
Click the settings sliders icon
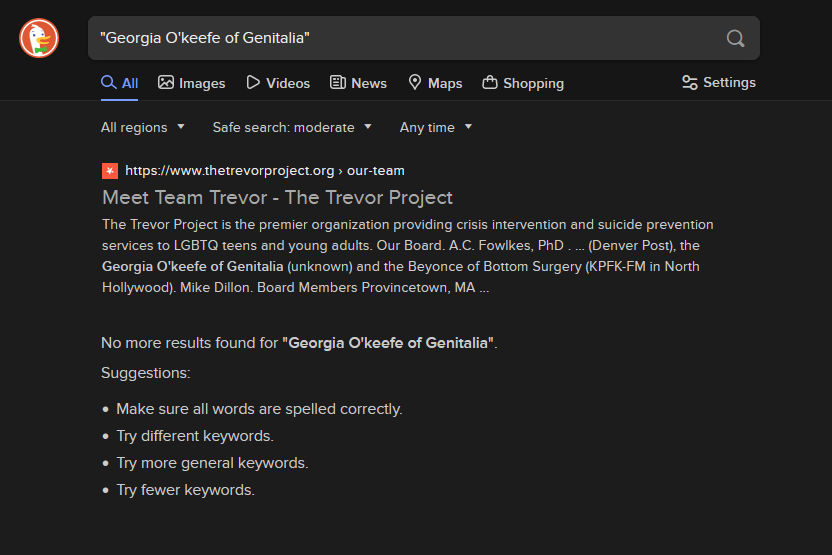[x=689, y=83]
